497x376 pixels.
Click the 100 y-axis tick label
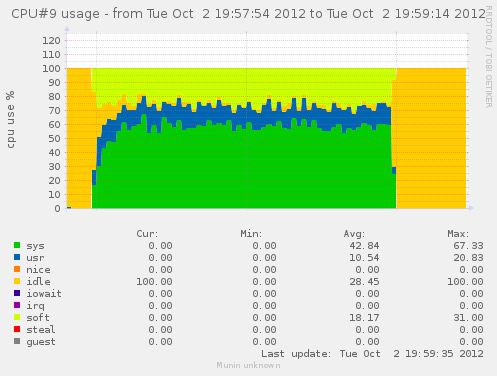[x=51, y=69]
